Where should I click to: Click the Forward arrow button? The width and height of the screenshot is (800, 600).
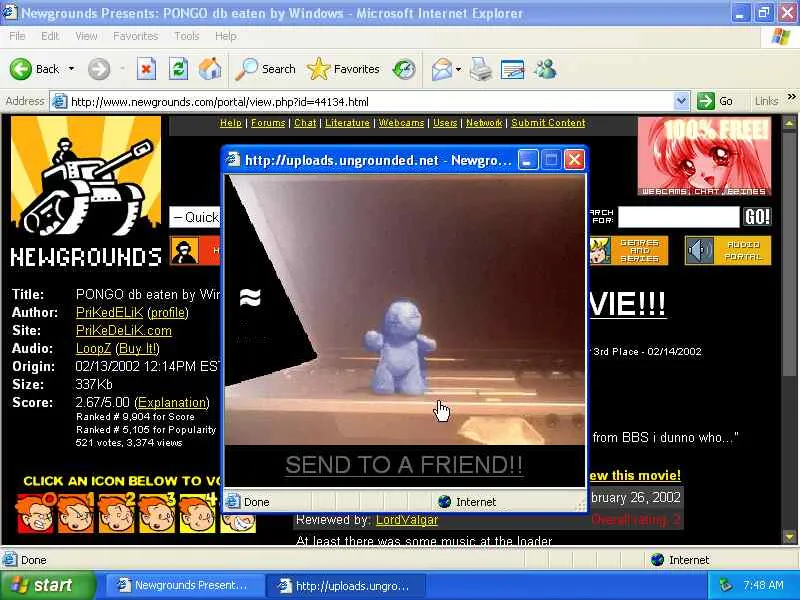coord(98,69)
